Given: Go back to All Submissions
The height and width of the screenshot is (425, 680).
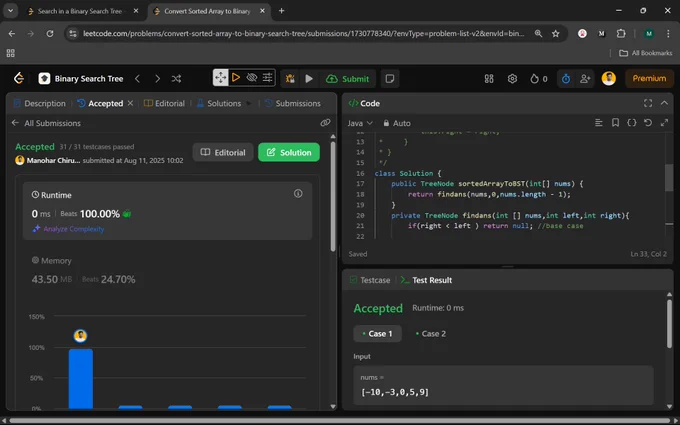Looking at the screenshot, I should [46, 123].
